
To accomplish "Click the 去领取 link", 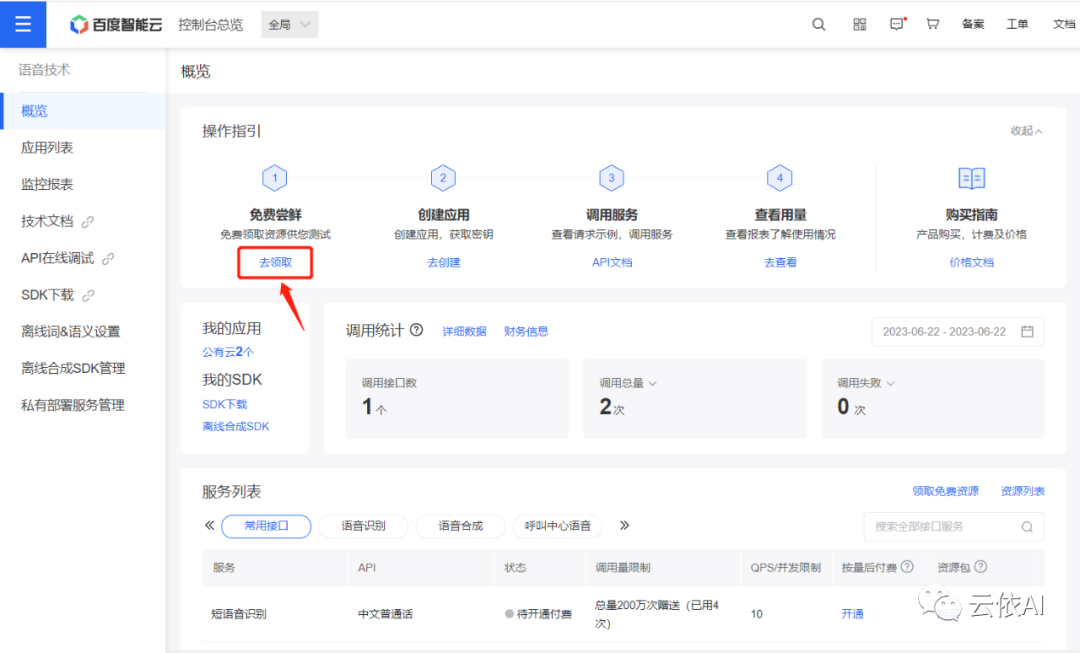I will (275, 262).
